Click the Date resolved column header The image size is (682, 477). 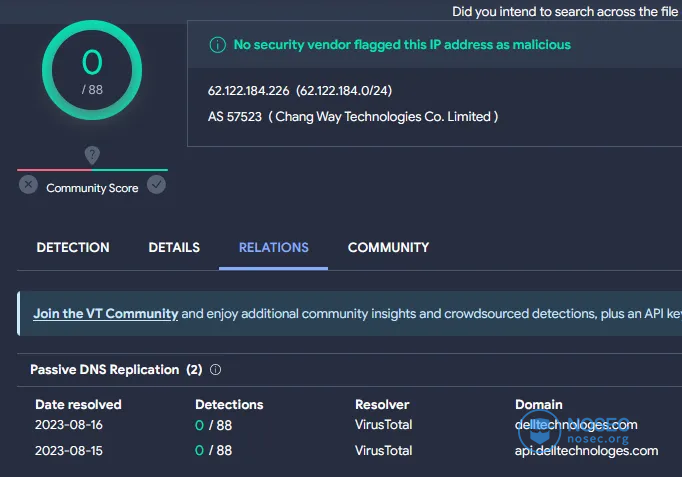click(78, 405)
